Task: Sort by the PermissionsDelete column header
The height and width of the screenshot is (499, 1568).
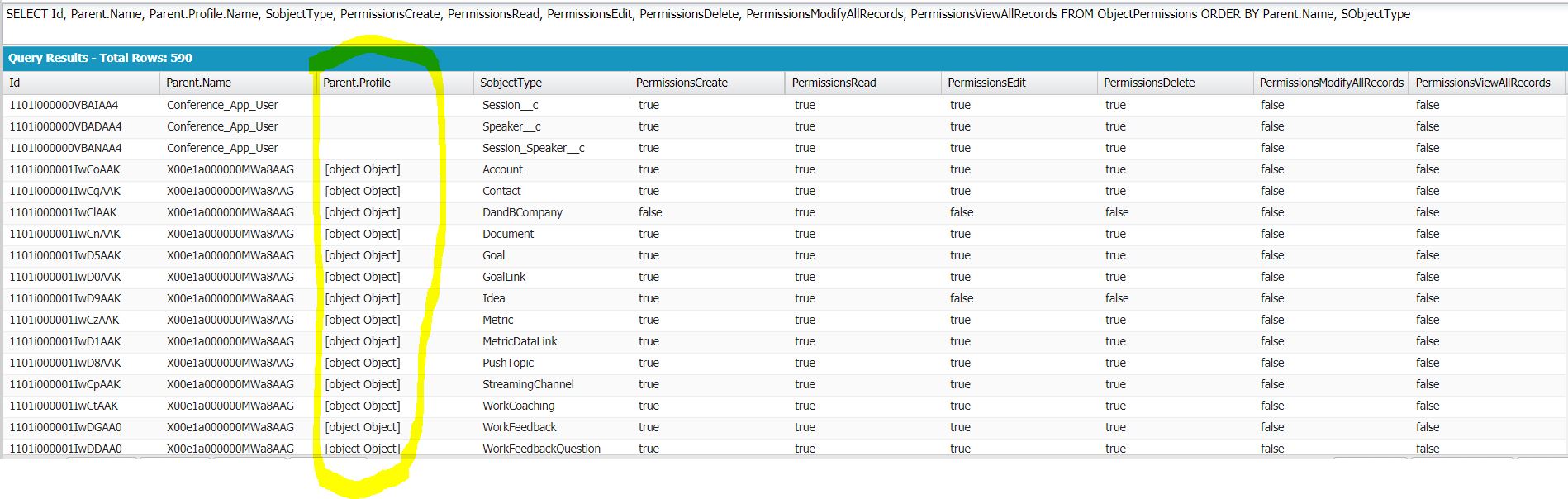Action: (1176, 83)
